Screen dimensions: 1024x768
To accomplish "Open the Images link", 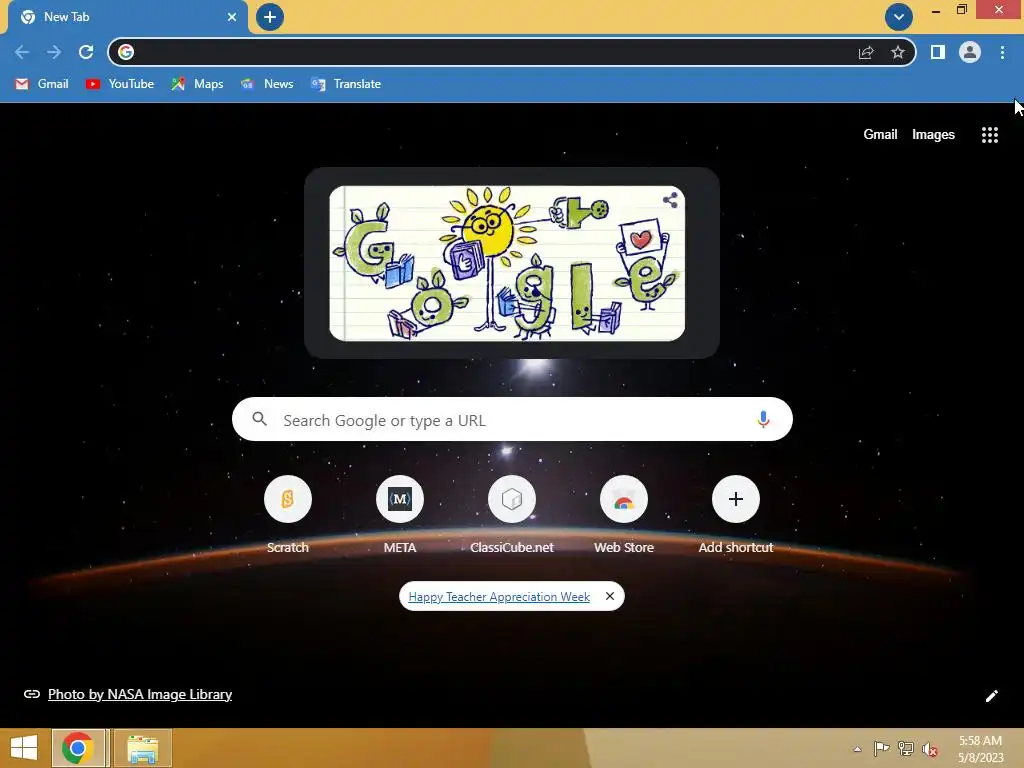I will point(933,135).
